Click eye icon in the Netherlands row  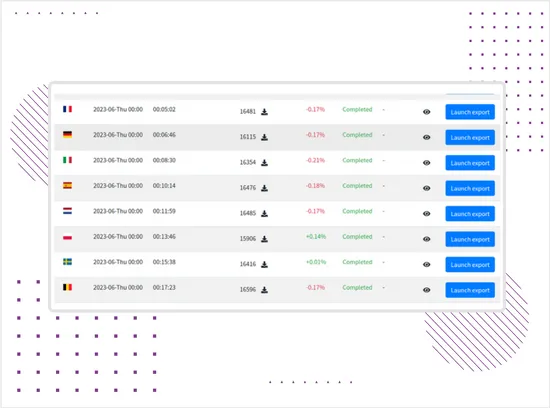tap(427, 214)
